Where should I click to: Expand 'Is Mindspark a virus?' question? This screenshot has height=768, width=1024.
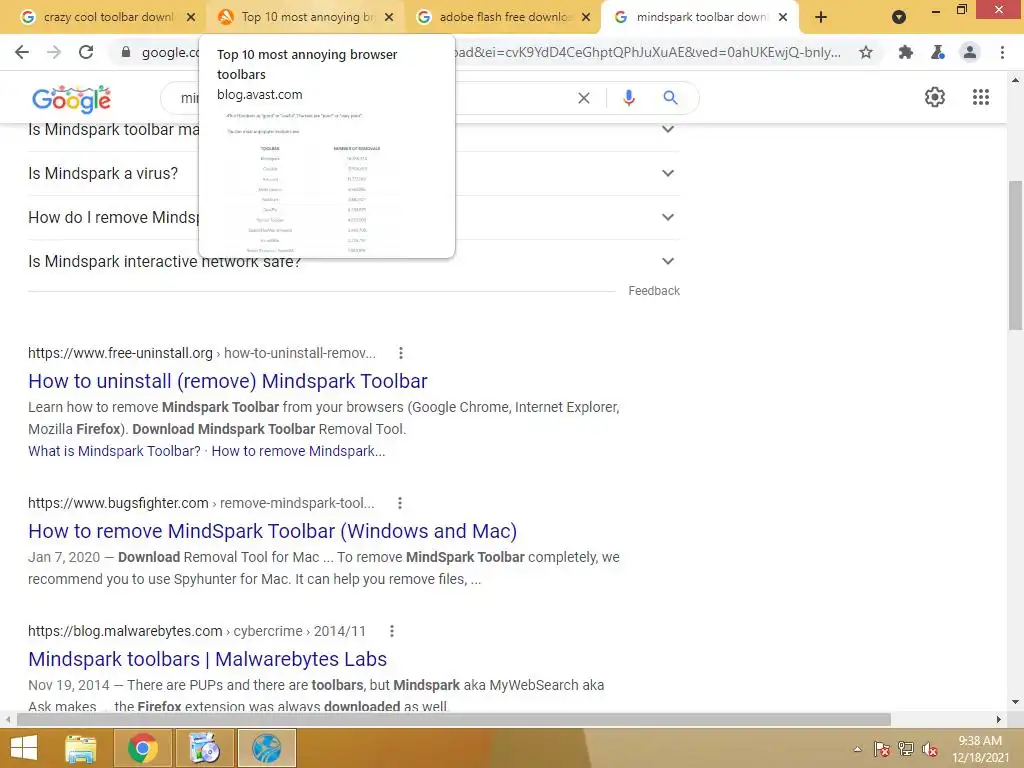point(667,173)
